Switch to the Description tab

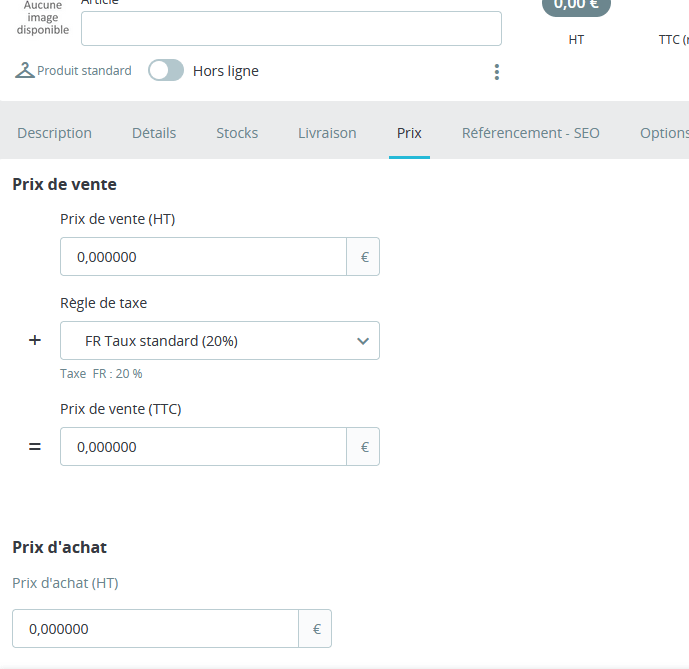coord(54,133)
